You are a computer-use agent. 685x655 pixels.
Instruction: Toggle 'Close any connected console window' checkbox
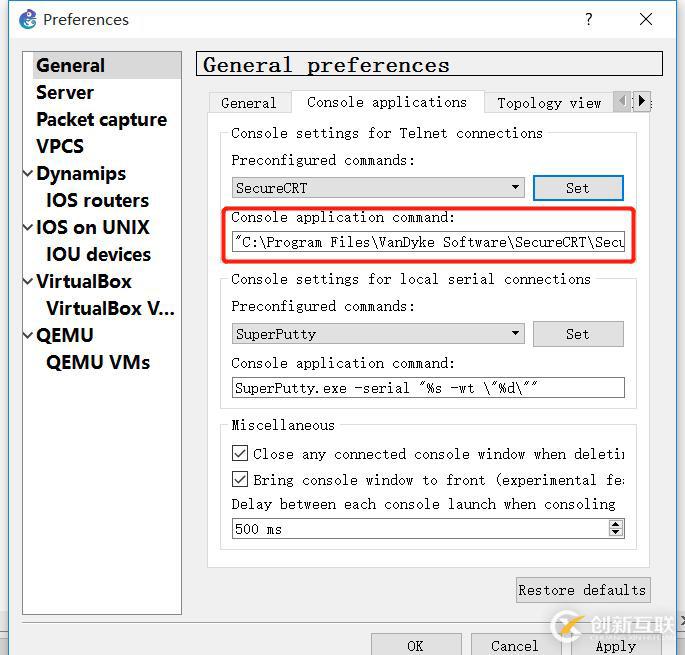click(x=240, y=454)
